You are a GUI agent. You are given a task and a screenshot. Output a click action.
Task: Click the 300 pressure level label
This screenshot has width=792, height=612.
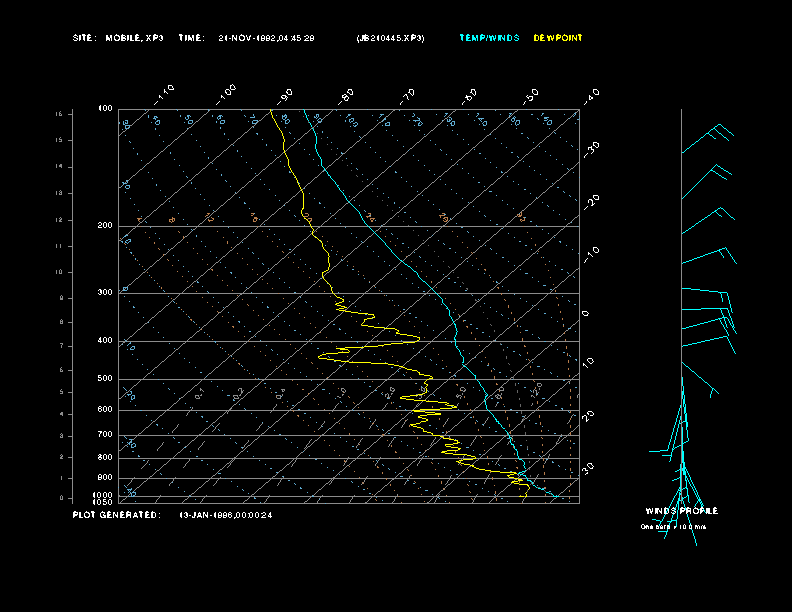pos(105,292)
